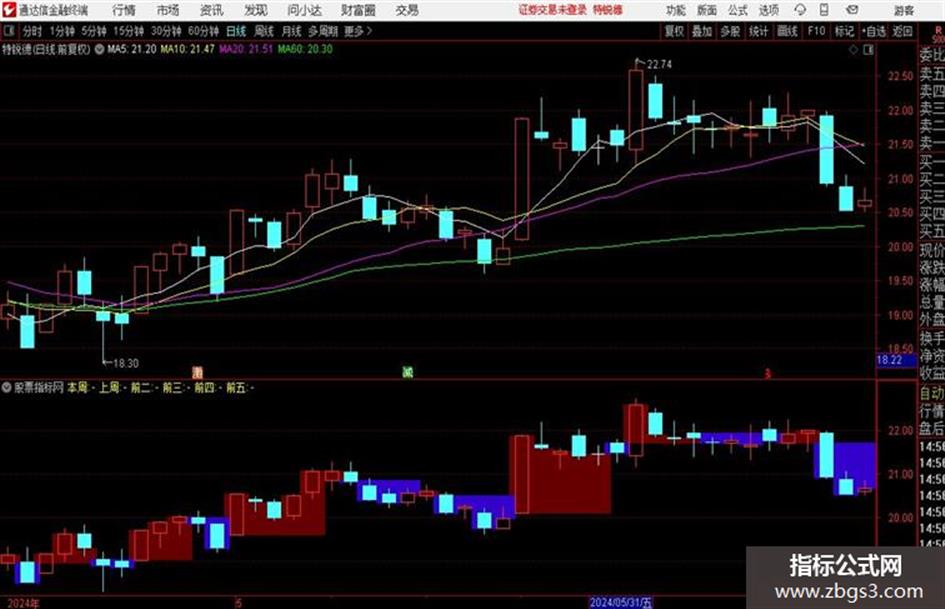Click the 叠加 overlay button
Image resolution: width=945 pixels, height=609 pixels.
tap(702, 31)
